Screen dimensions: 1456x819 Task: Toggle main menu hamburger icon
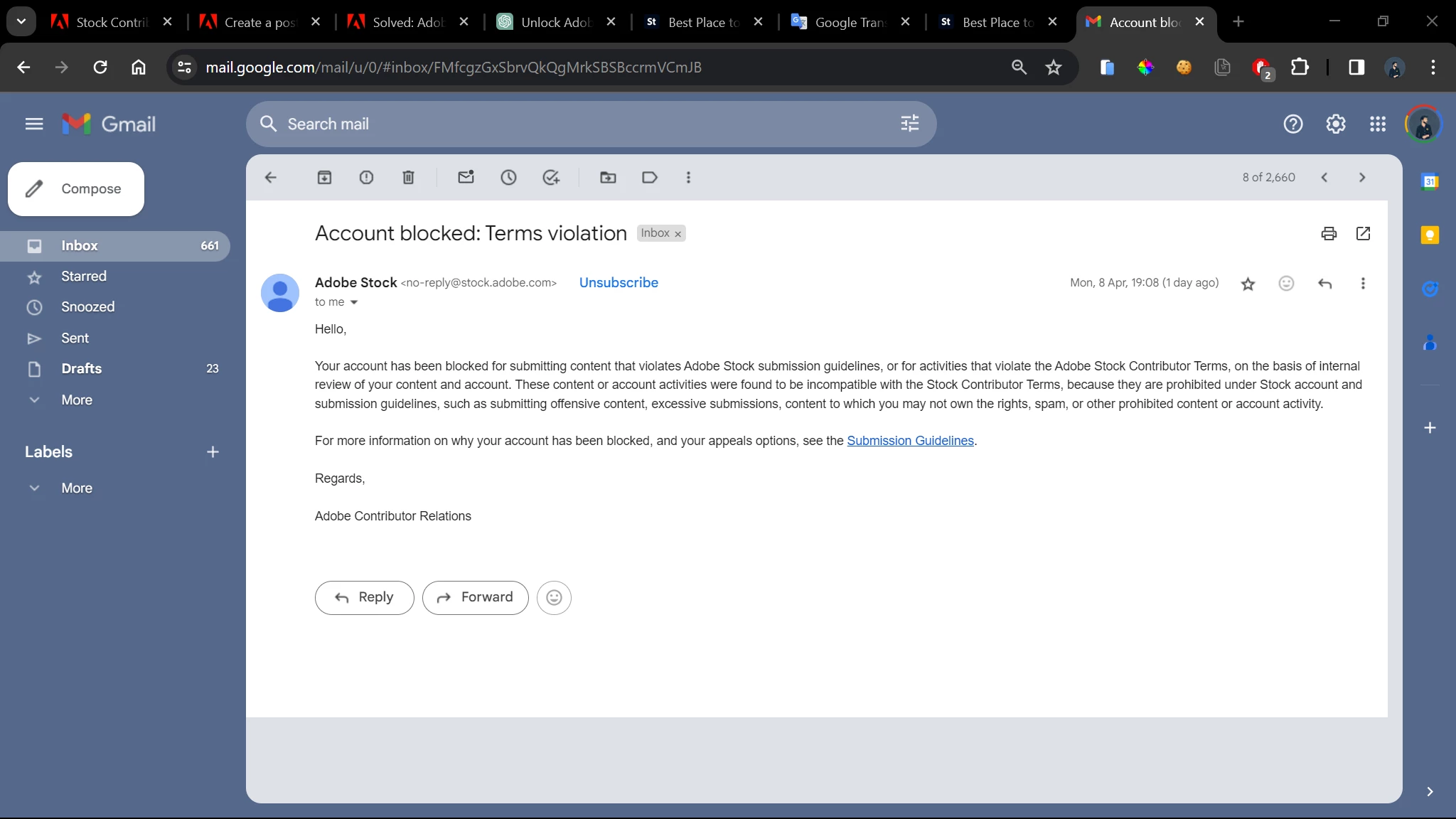click(x=34, y=124)
